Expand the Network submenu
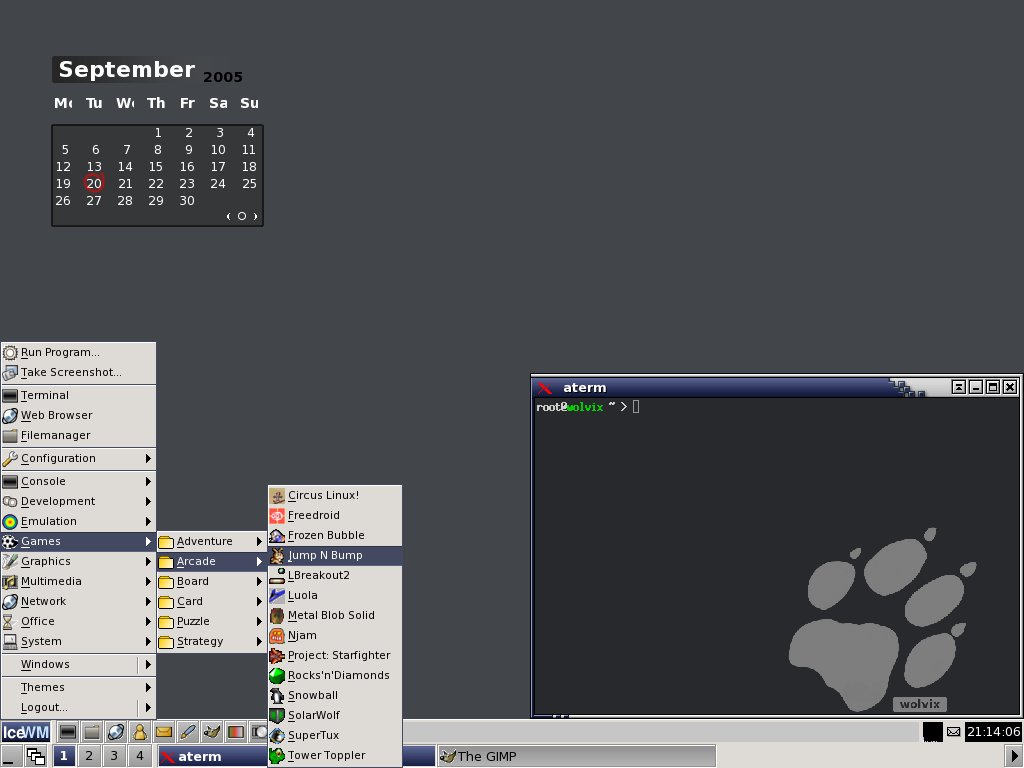Screen dimensions: 1024x768 (x=78, y=601)
